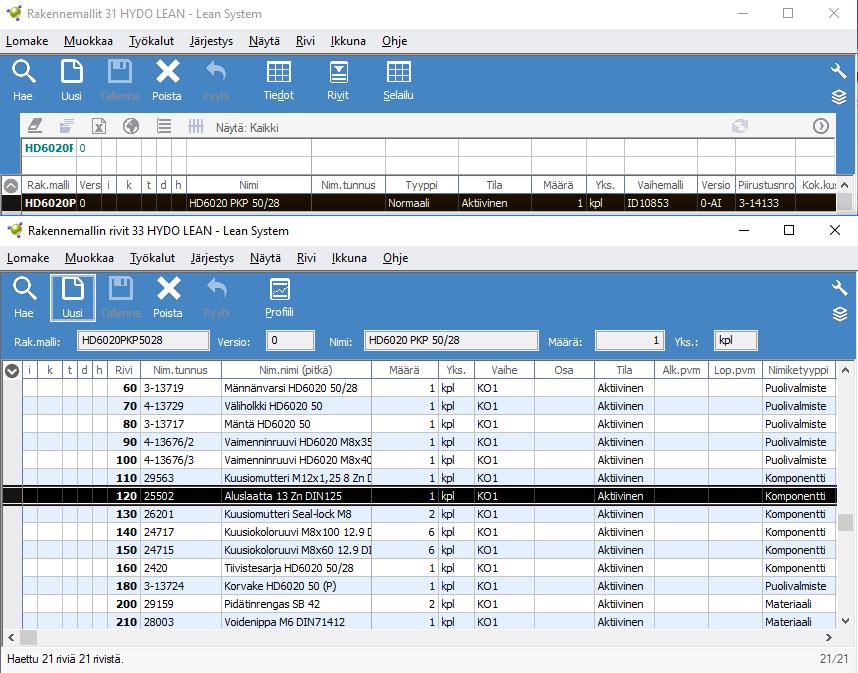Open Työkalut menu in Rakennemallit window
Image resolution: width=858 pixels, height=673 pixels.
click(151, 41)
